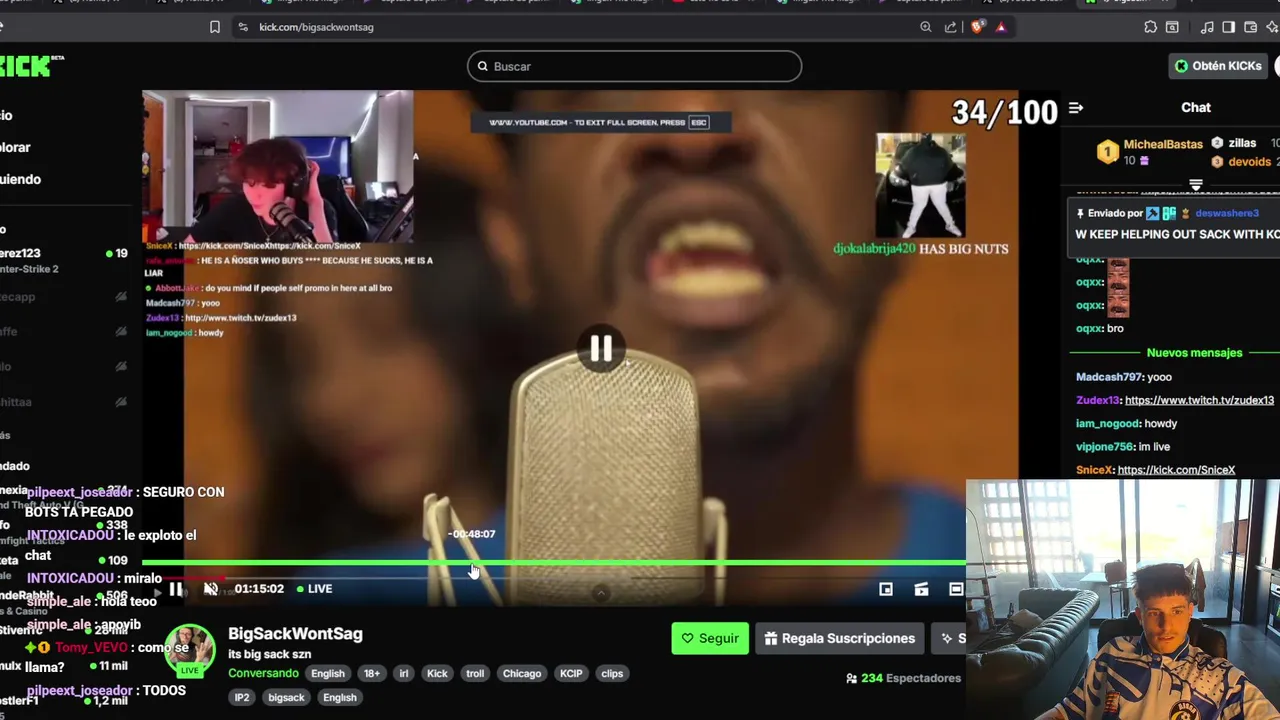Select the KCIP tag
1280x720 pixels.
point(571,673)
